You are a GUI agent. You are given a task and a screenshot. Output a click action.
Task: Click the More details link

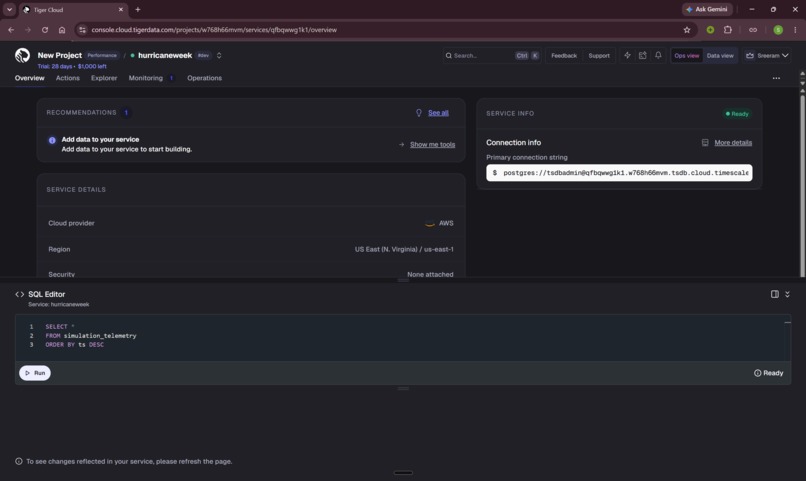pyautogui.click(x=733, y=142)
